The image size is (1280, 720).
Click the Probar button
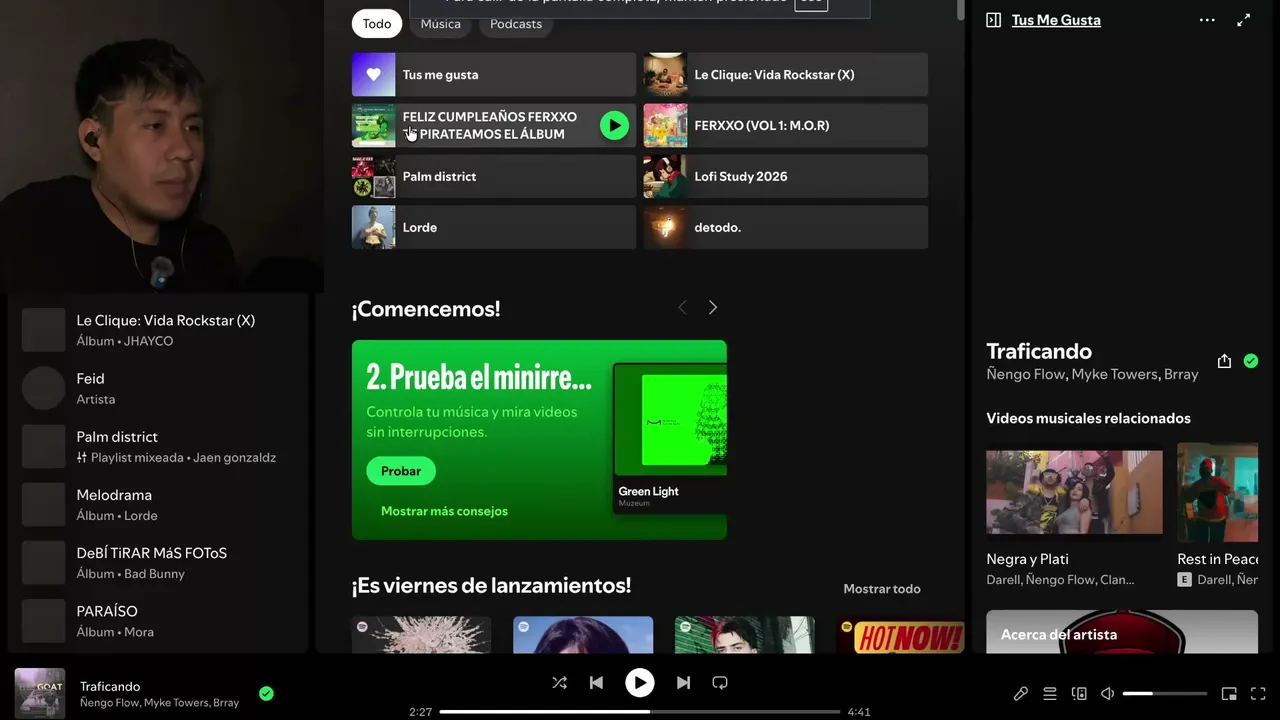click(401, 471)
